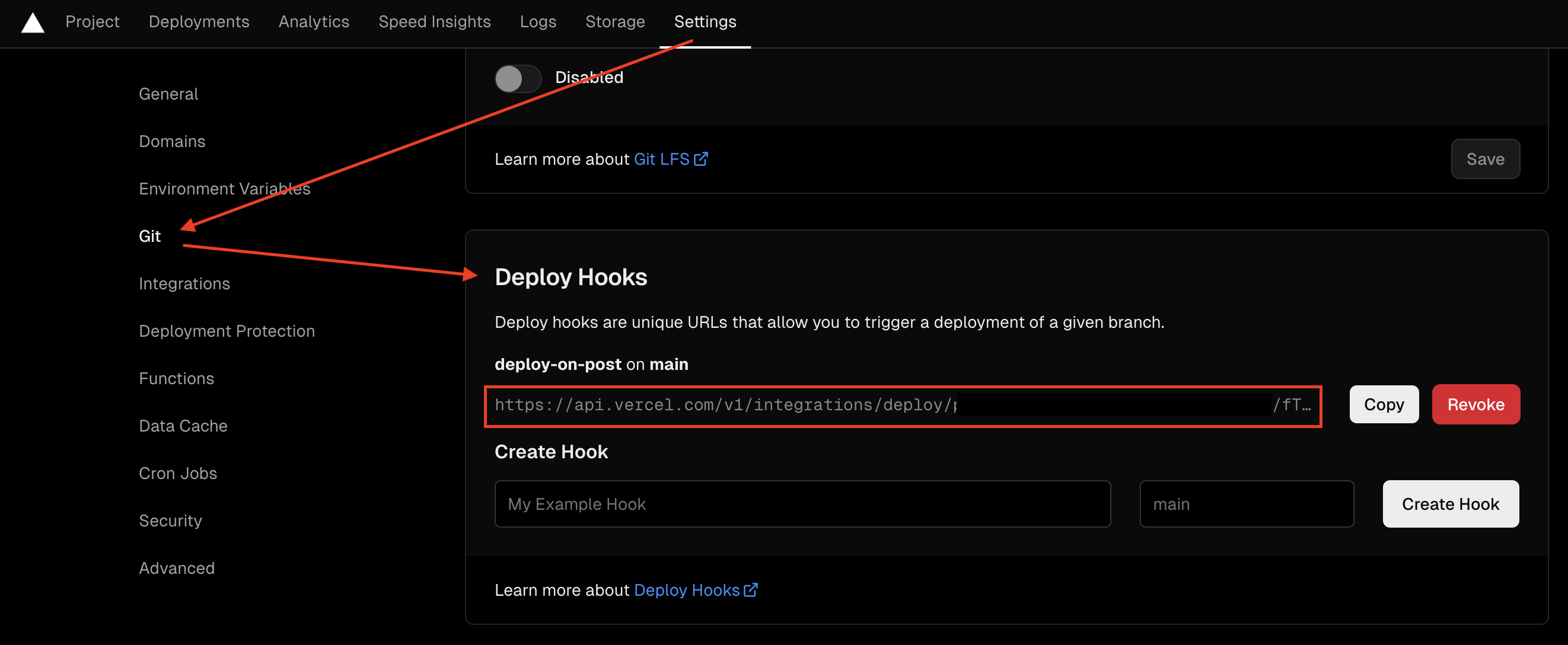
Task: Click the external-link icon beside Deploy Hooks link
Action: pos(751,590)
